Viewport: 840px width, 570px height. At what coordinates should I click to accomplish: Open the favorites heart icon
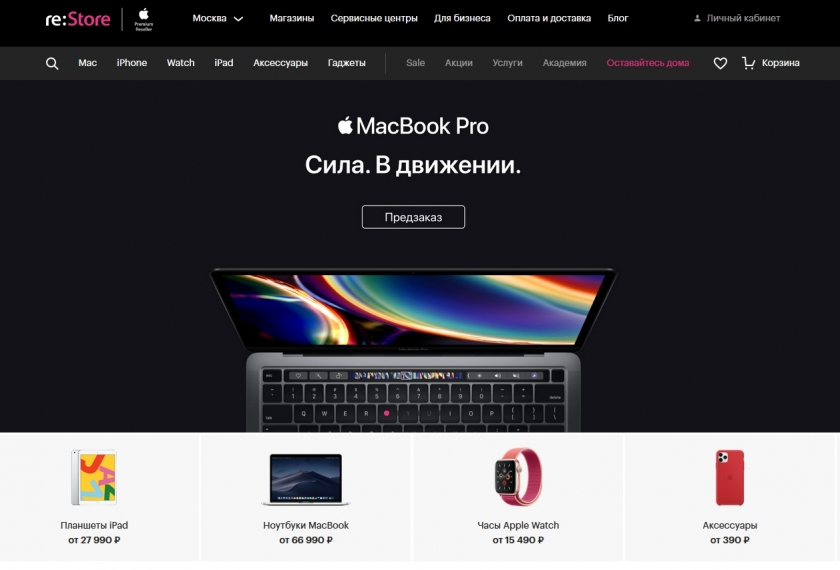(x=720, y=63)
